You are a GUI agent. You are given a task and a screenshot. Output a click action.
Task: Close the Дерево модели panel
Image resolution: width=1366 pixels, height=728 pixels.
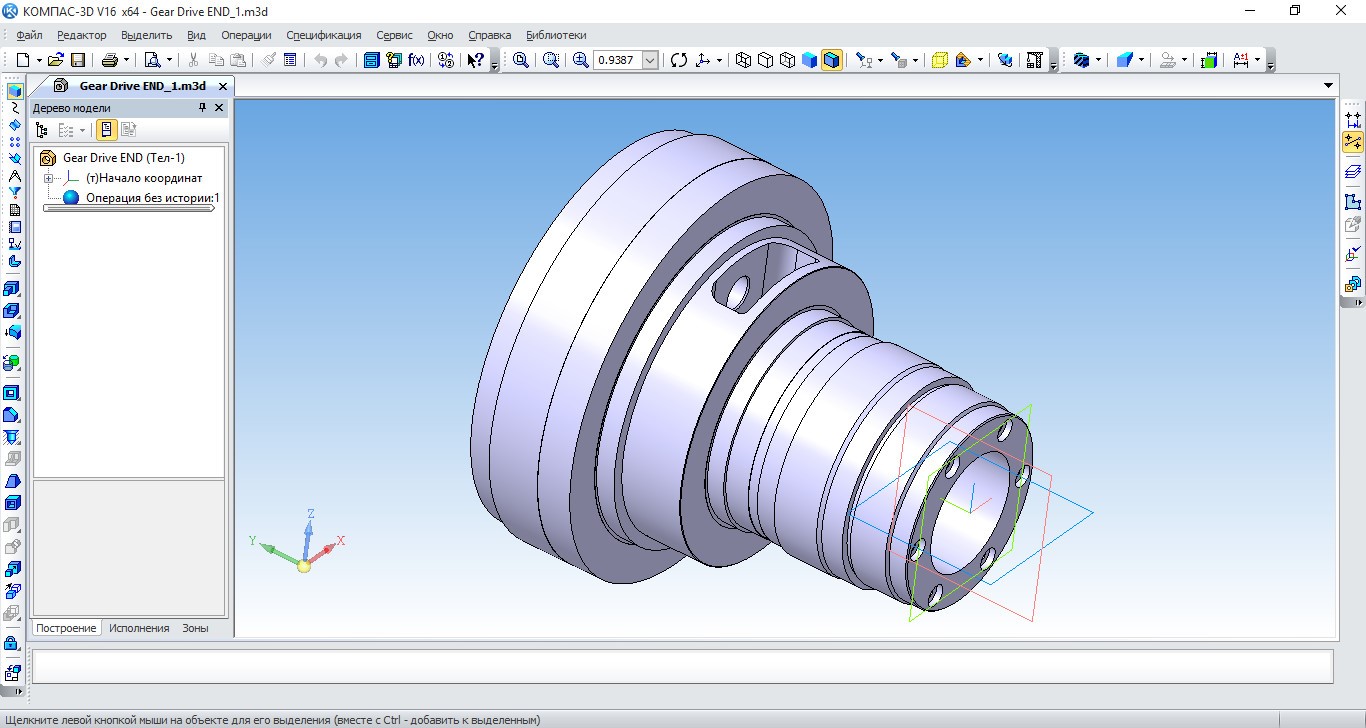click(x=219, y=107)
